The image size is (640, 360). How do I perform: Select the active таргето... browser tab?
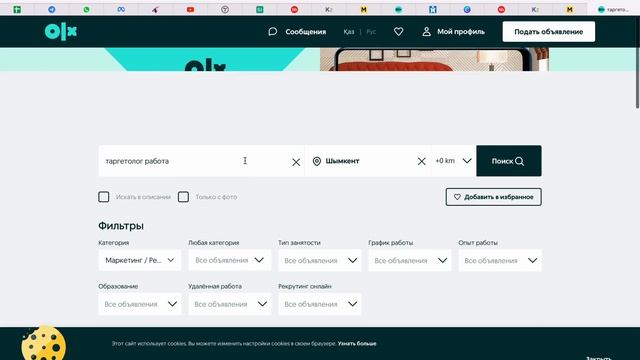point(613,9)
